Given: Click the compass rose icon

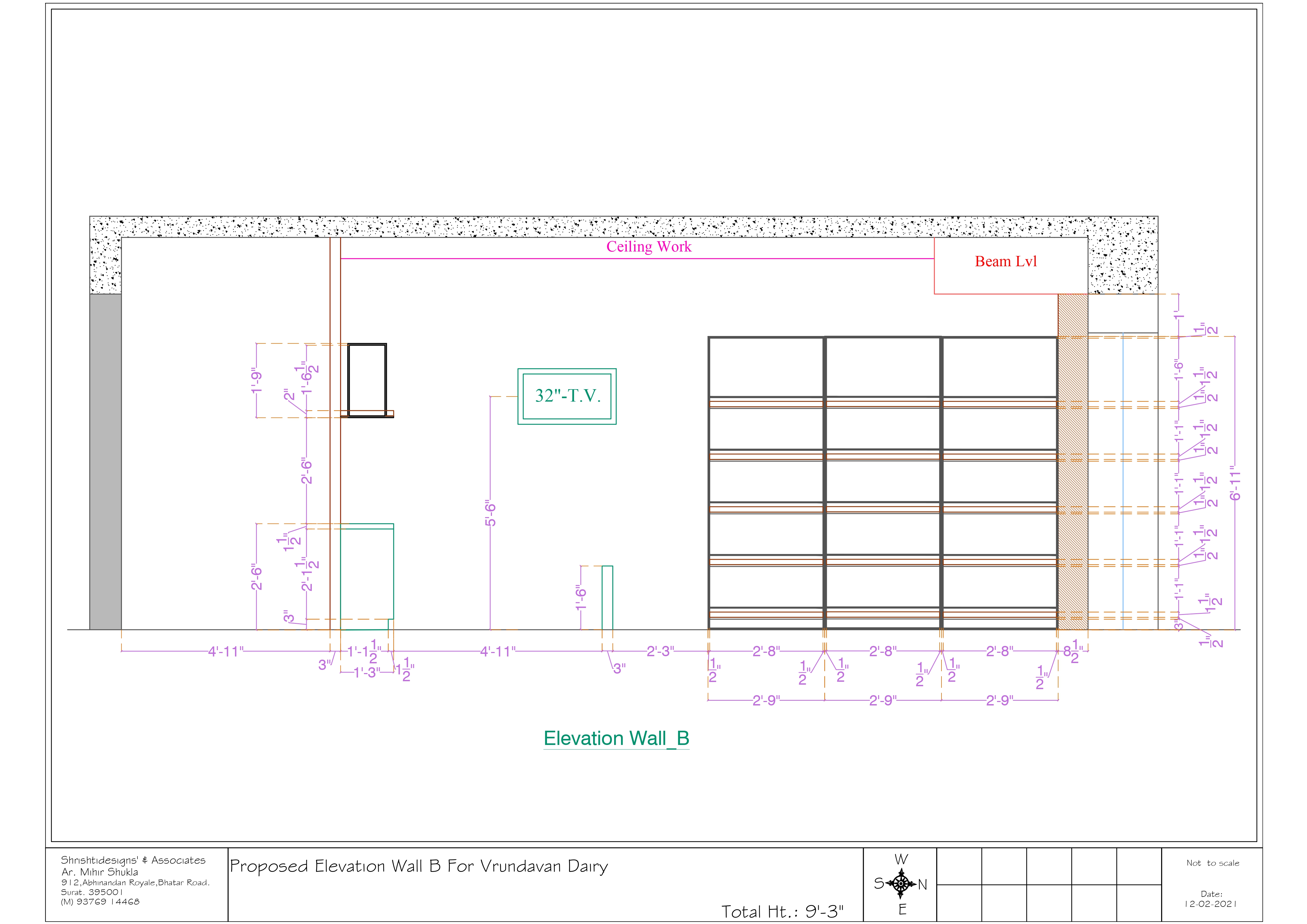Looking at the screenshot, I should 901,883.
